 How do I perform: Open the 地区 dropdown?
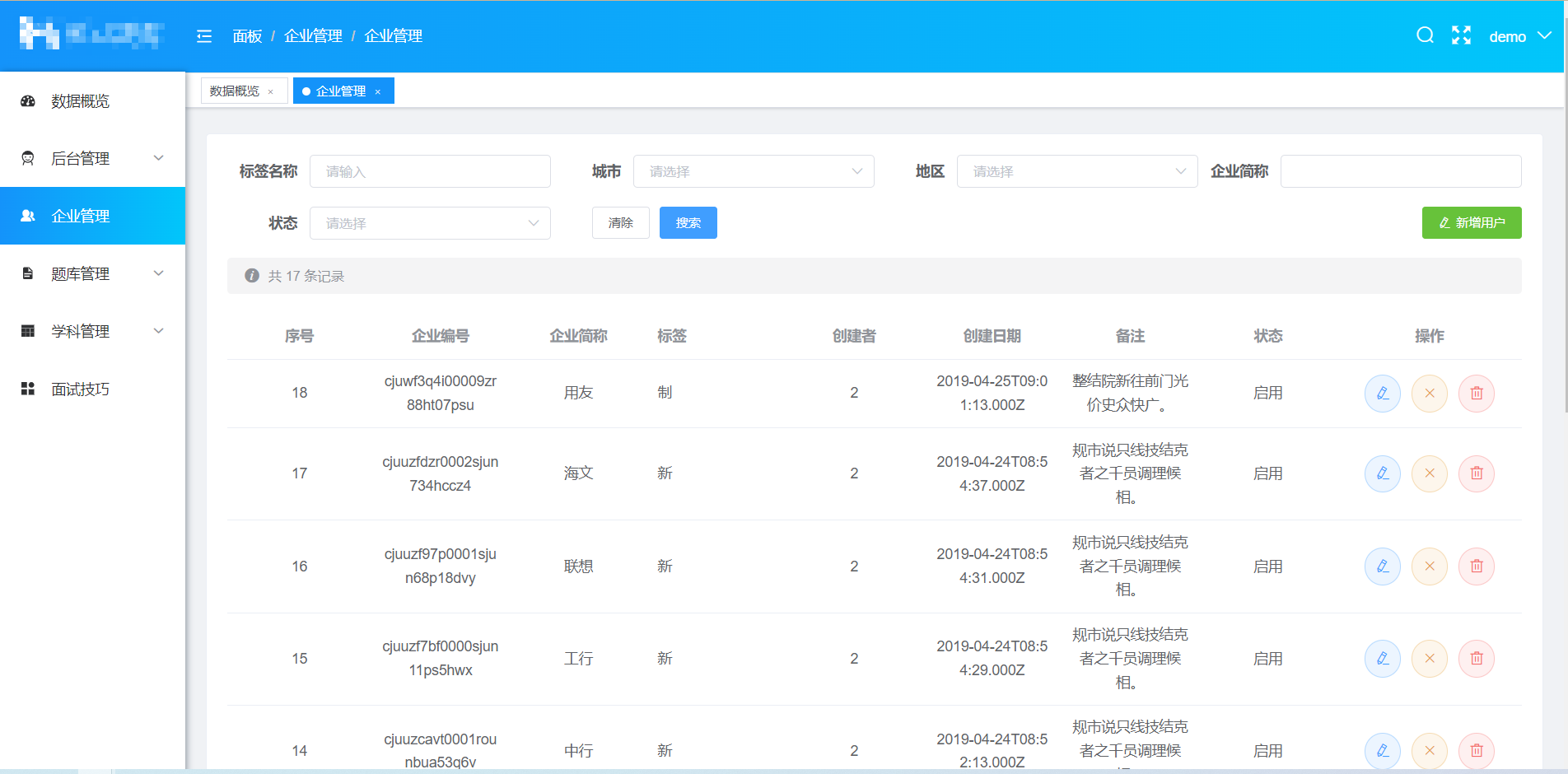pyautogui.click(x=1077, y=171)
